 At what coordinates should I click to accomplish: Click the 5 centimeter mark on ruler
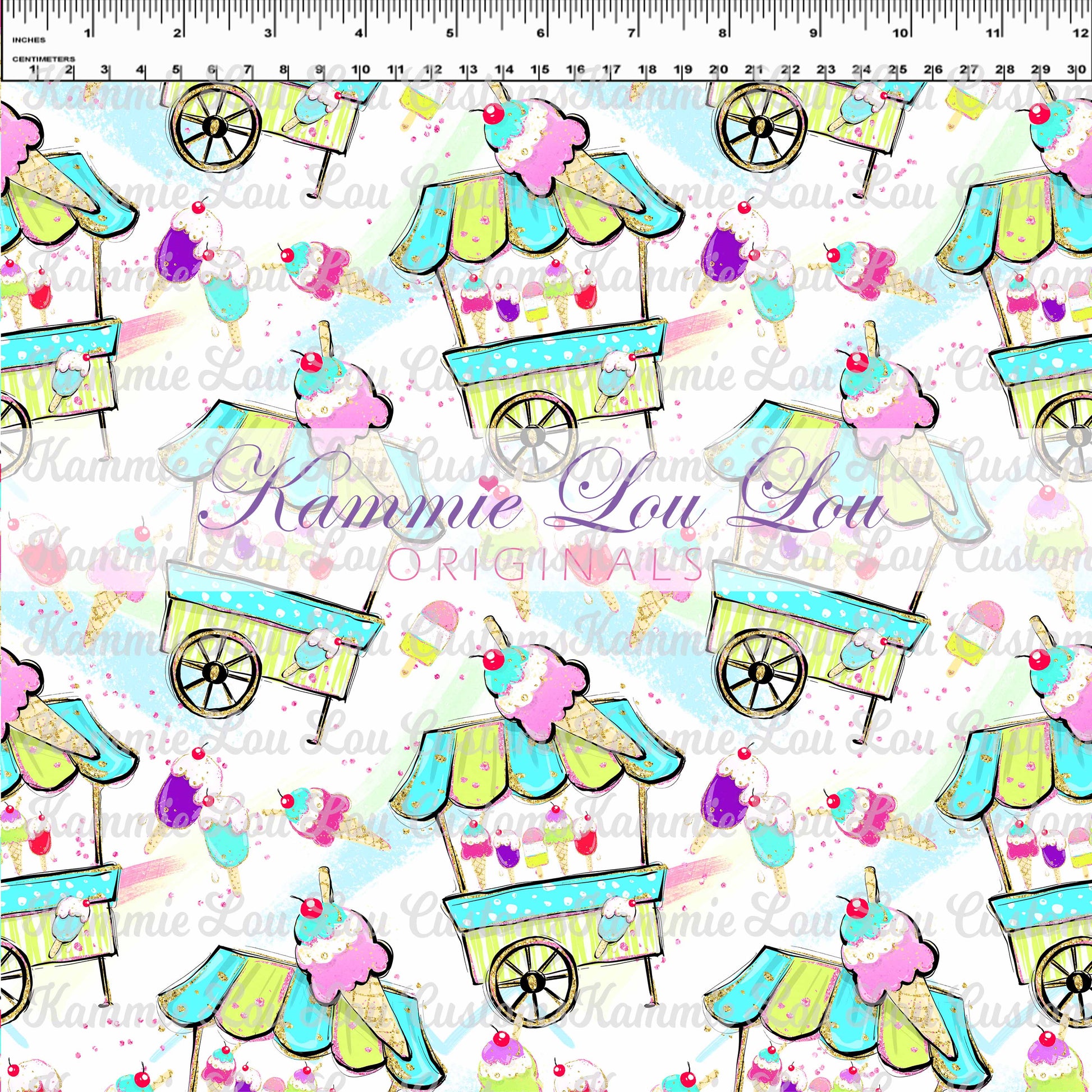tap(177, 70)
